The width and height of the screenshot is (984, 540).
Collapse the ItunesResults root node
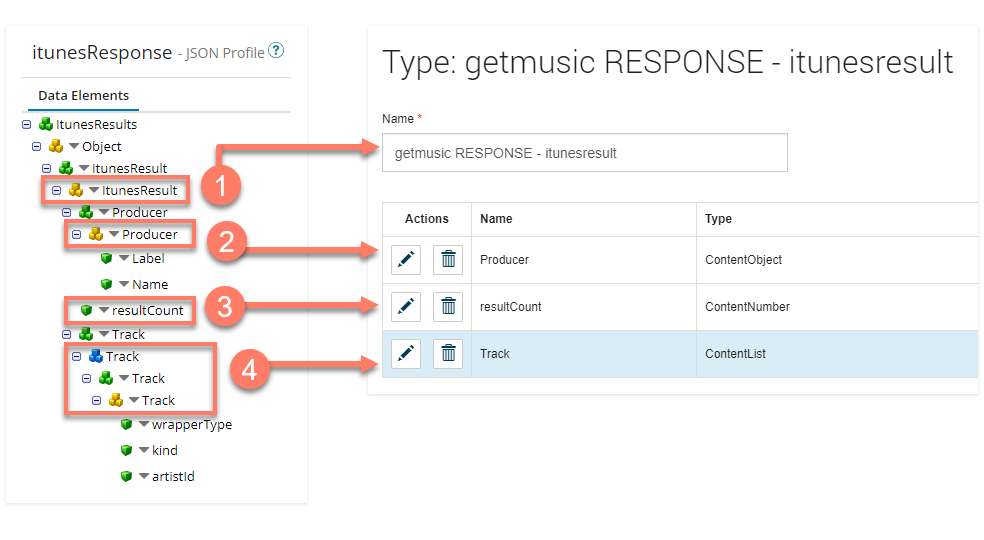(26, 124)
